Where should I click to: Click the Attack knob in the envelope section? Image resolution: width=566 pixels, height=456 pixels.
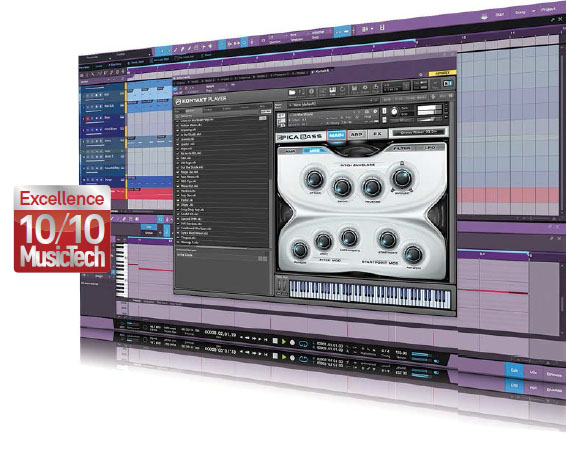[x=314, y=179]
